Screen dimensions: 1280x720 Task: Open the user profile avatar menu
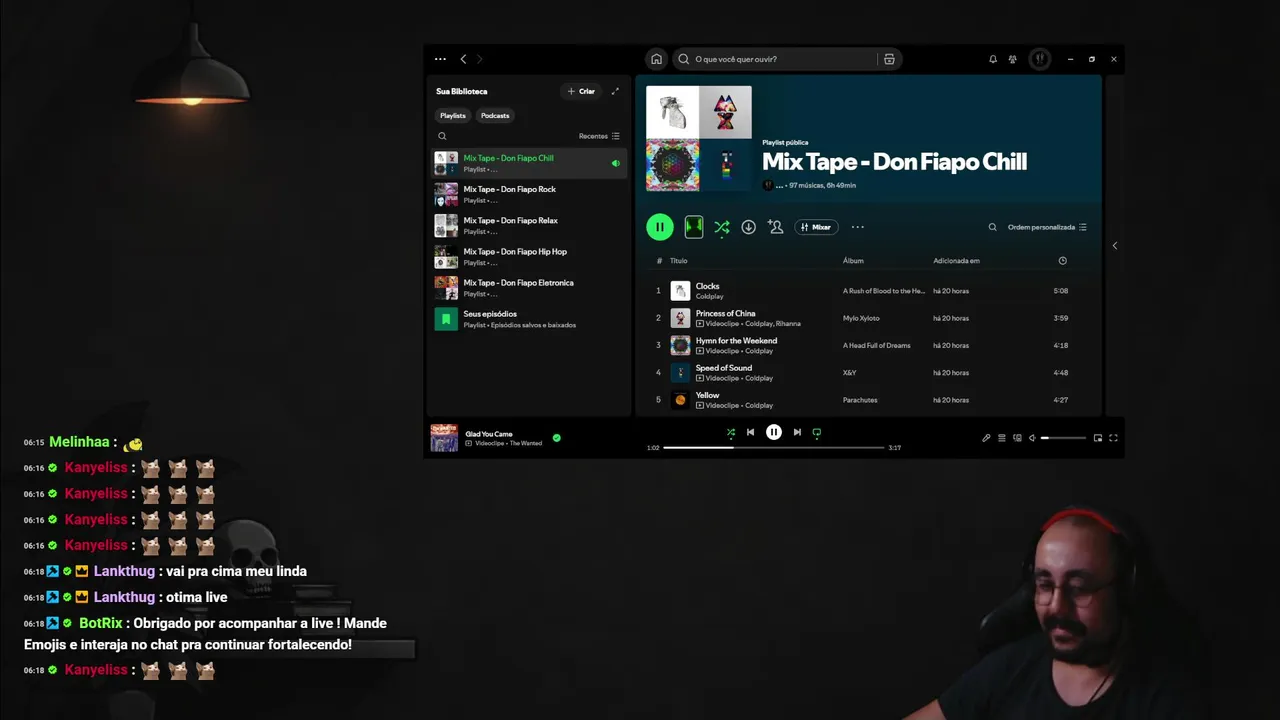[x=1040, y=59]
